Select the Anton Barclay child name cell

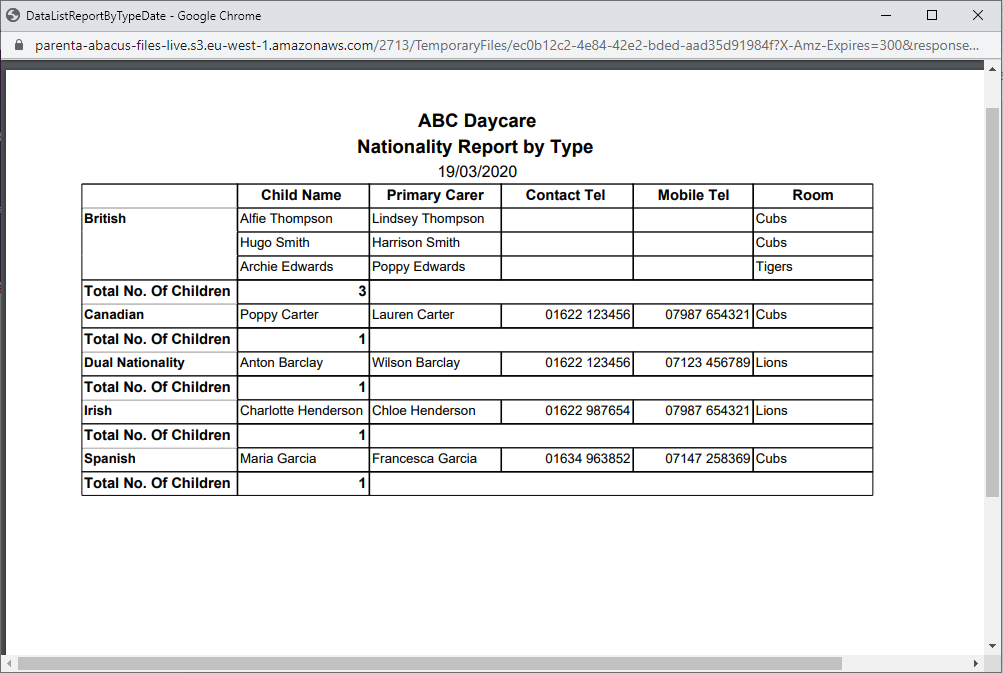click(x=303, y=363)
